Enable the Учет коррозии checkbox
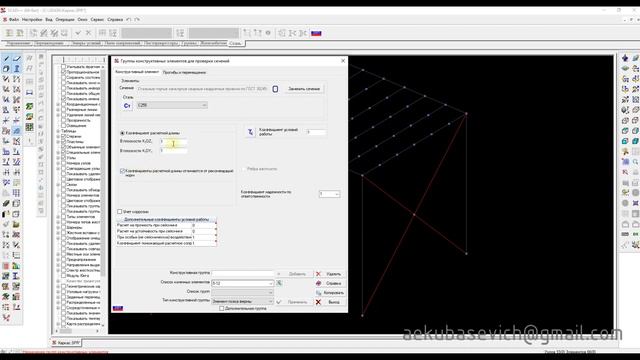The width and height of the screenshot is (640, 360). click(120, 211)
